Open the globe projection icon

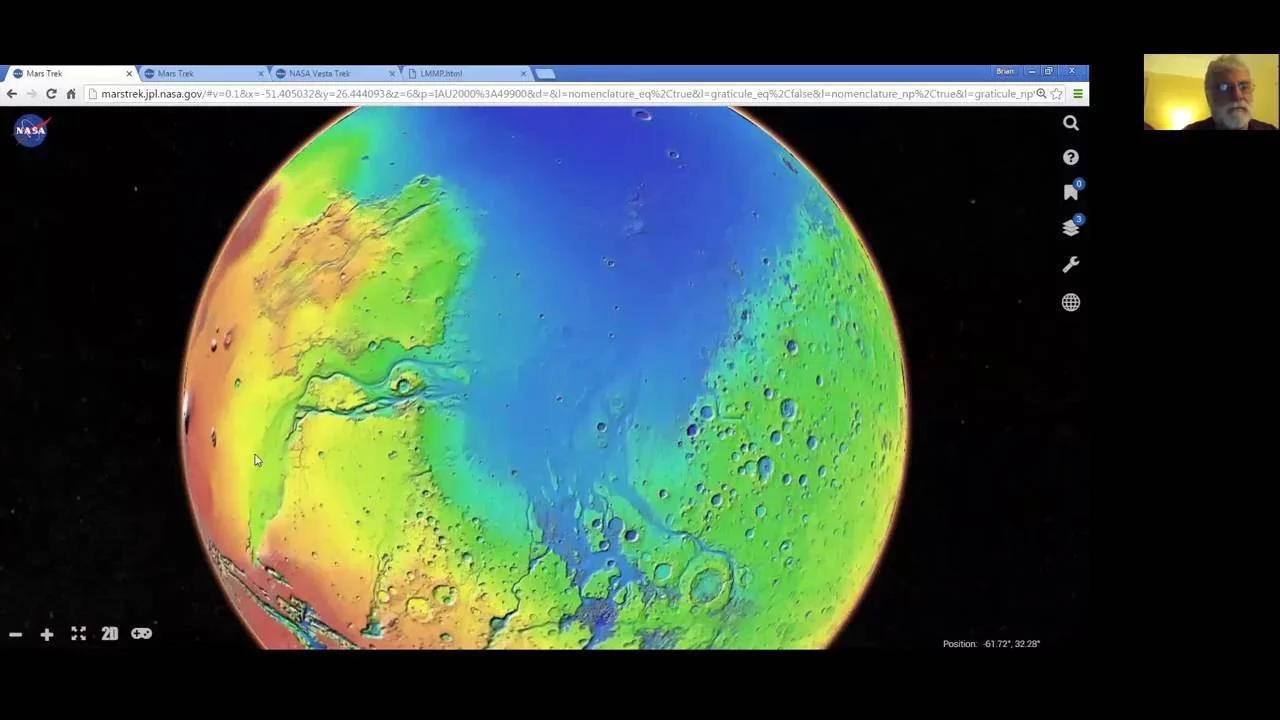tap(1071, 302)
